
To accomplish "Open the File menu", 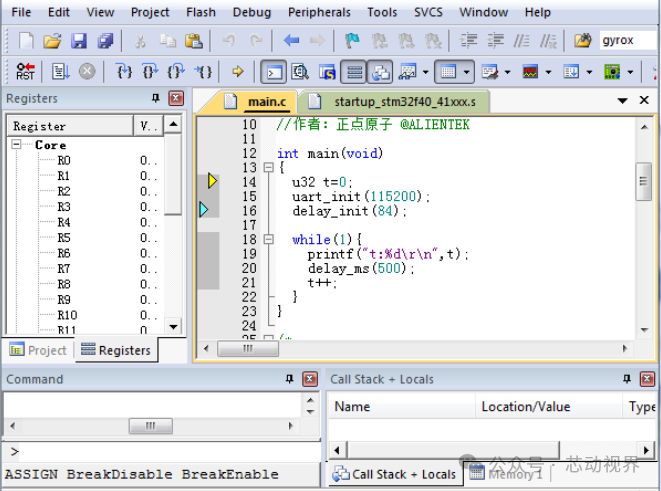I will point(21,12).
